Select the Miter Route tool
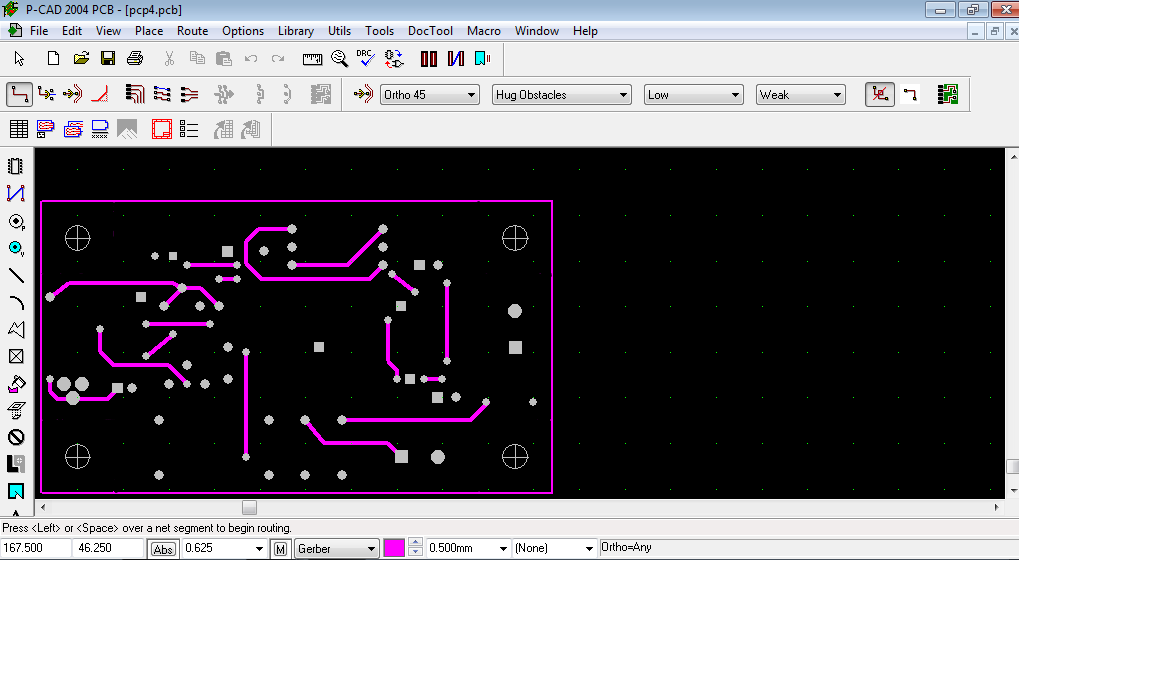This screenshot has height=694, width=1175. click(100, 94)
